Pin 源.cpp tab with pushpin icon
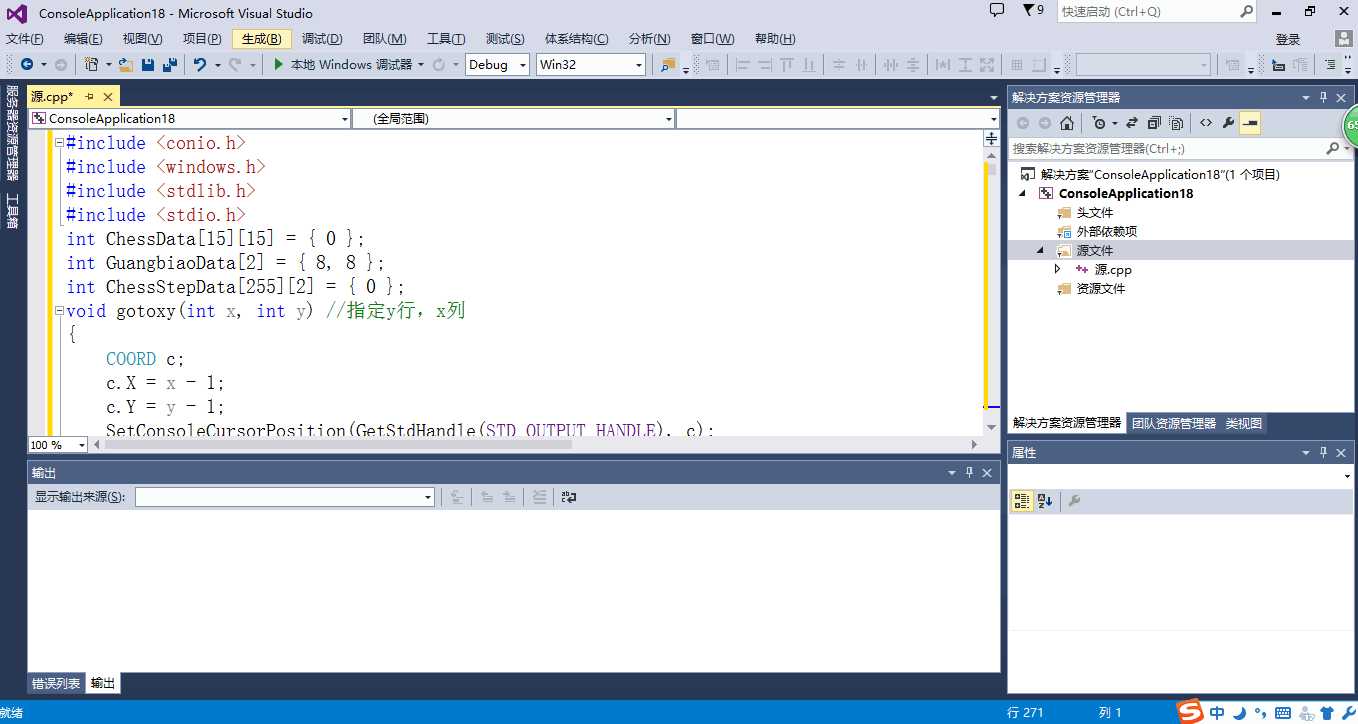This screenshot has height=724, width=1358. click(89, 97)
